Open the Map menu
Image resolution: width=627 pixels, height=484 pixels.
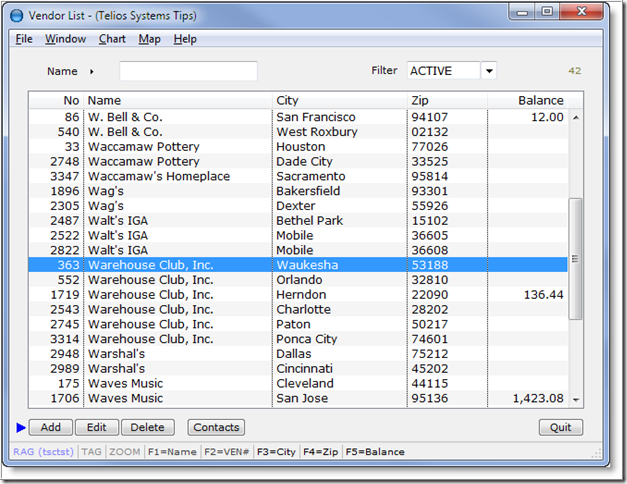click(x=149, y=39)
